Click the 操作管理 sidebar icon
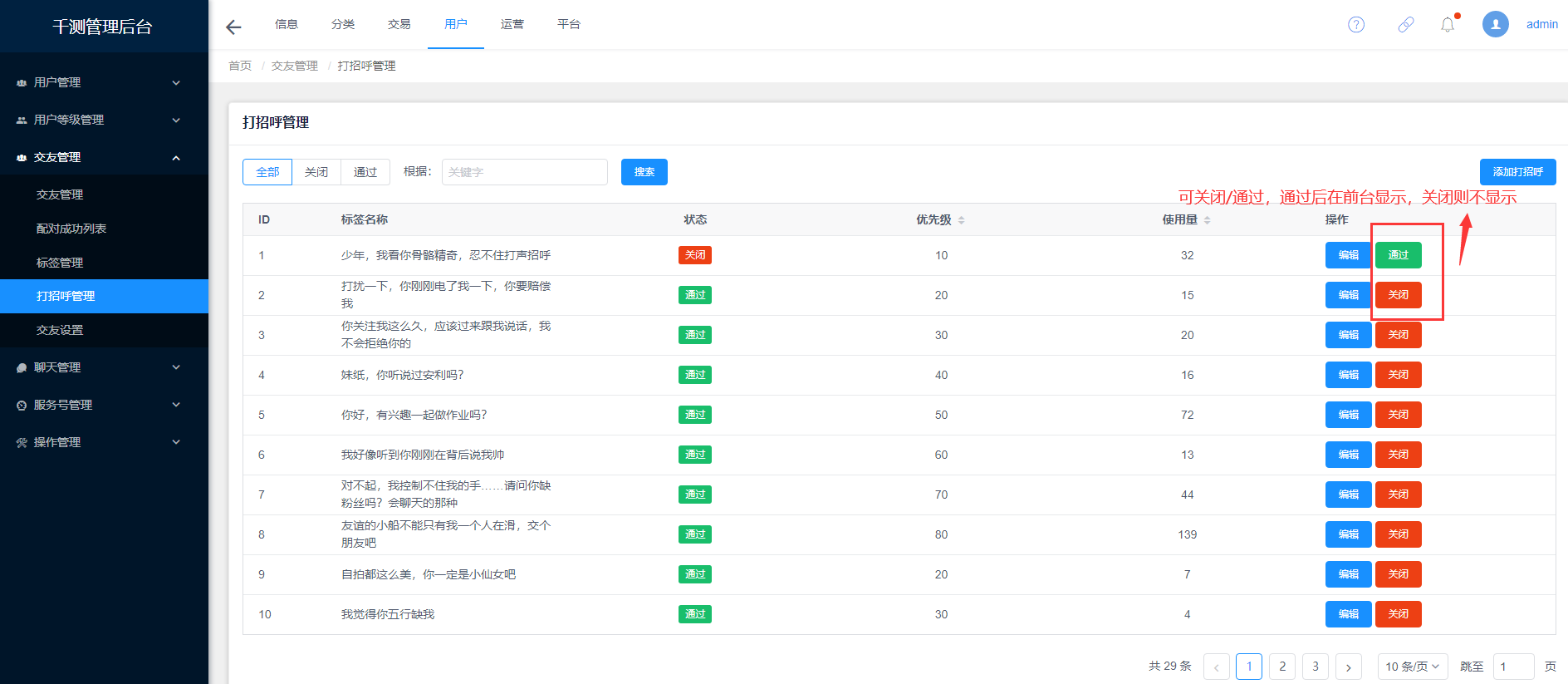 (x=22, y=443)
